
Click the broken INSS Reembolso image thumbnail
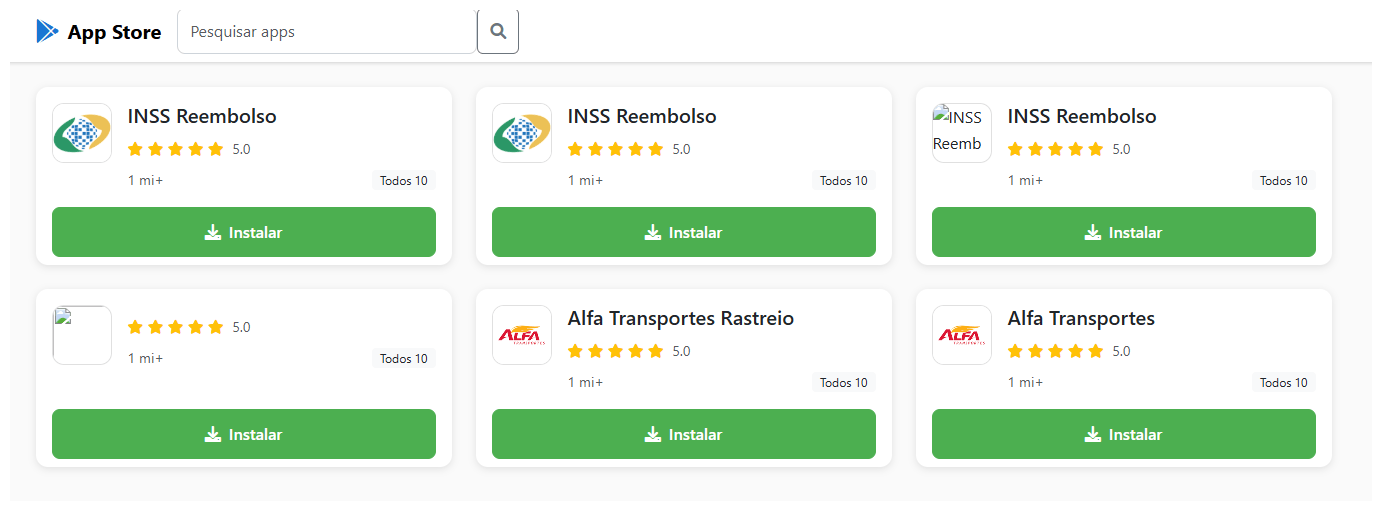coord(962,133)
